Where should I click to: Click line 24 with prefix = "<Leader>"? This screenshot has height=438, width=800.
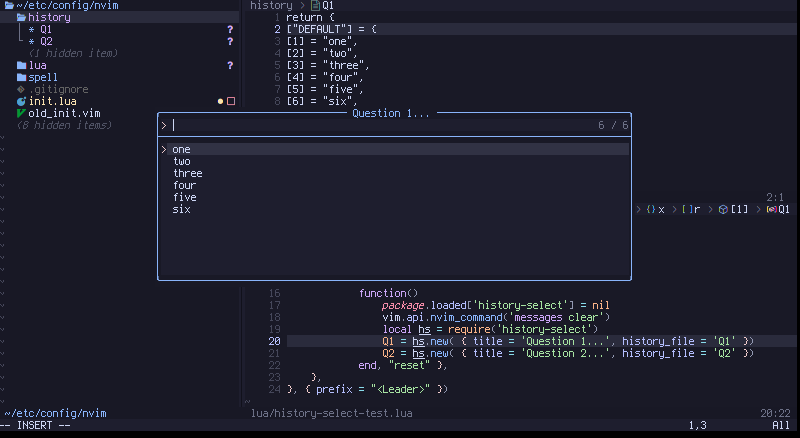367,390
